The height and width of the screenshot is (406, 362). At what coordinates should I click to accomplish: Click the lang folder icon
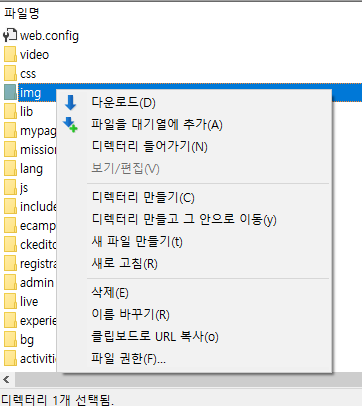coord(10,169)
